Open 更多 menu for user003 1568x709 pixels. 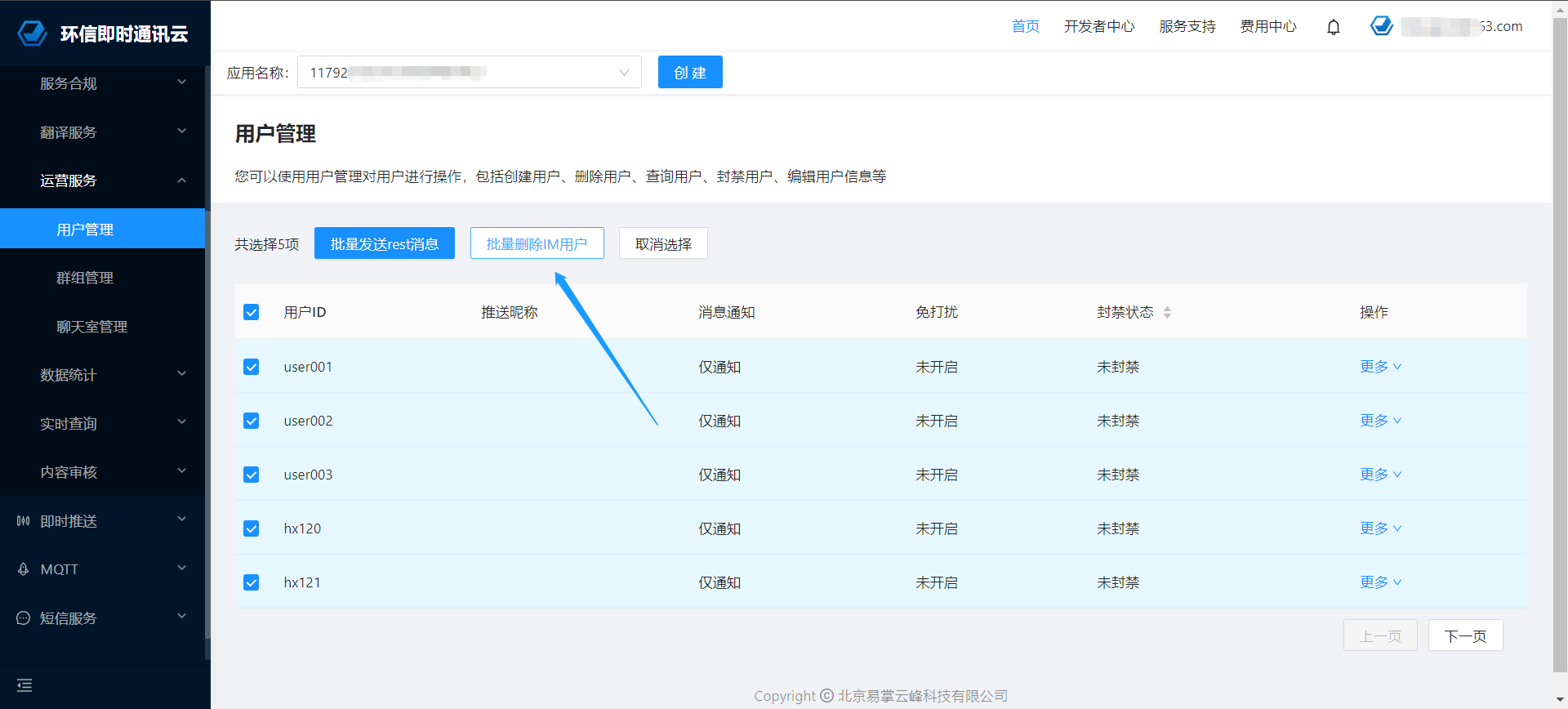pos(1380,475)
